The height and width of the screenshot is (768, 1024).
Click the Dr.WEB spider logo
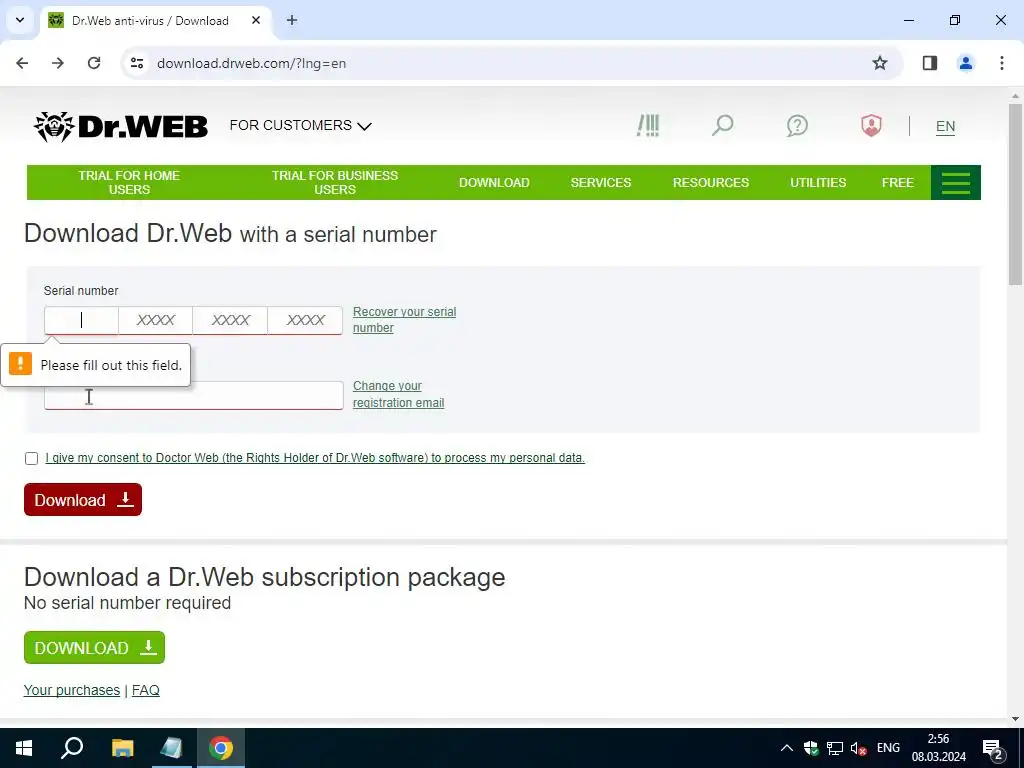pos(121,126)
